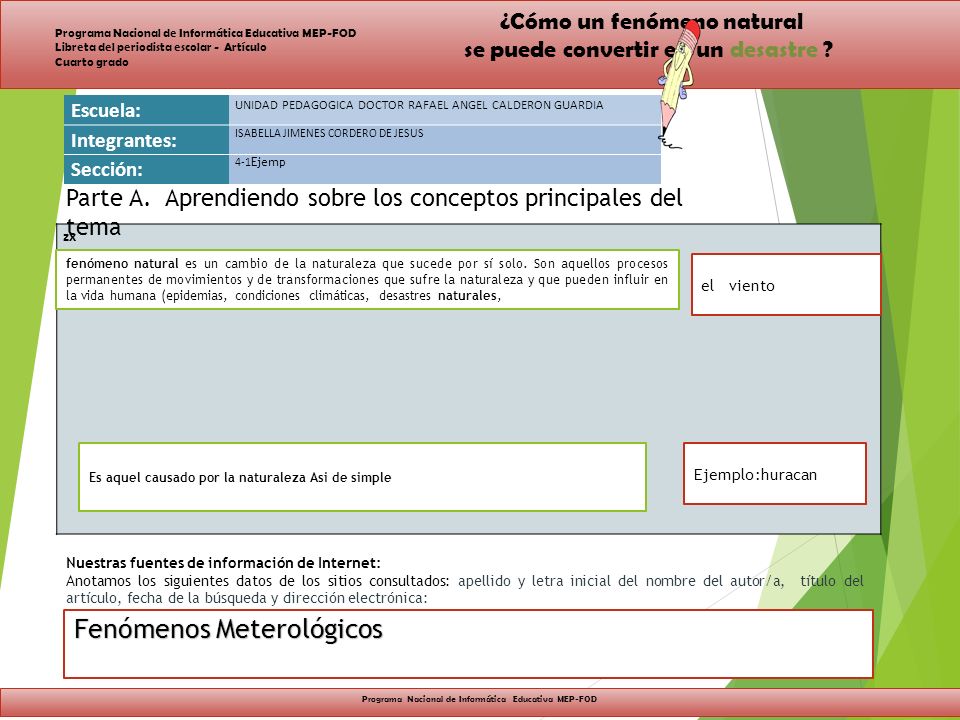Viewport: 960px width, 720px height.
Task: Click 'Nuestras fuentes de información de Internet:' heading
Action: [x=223, y=562]
